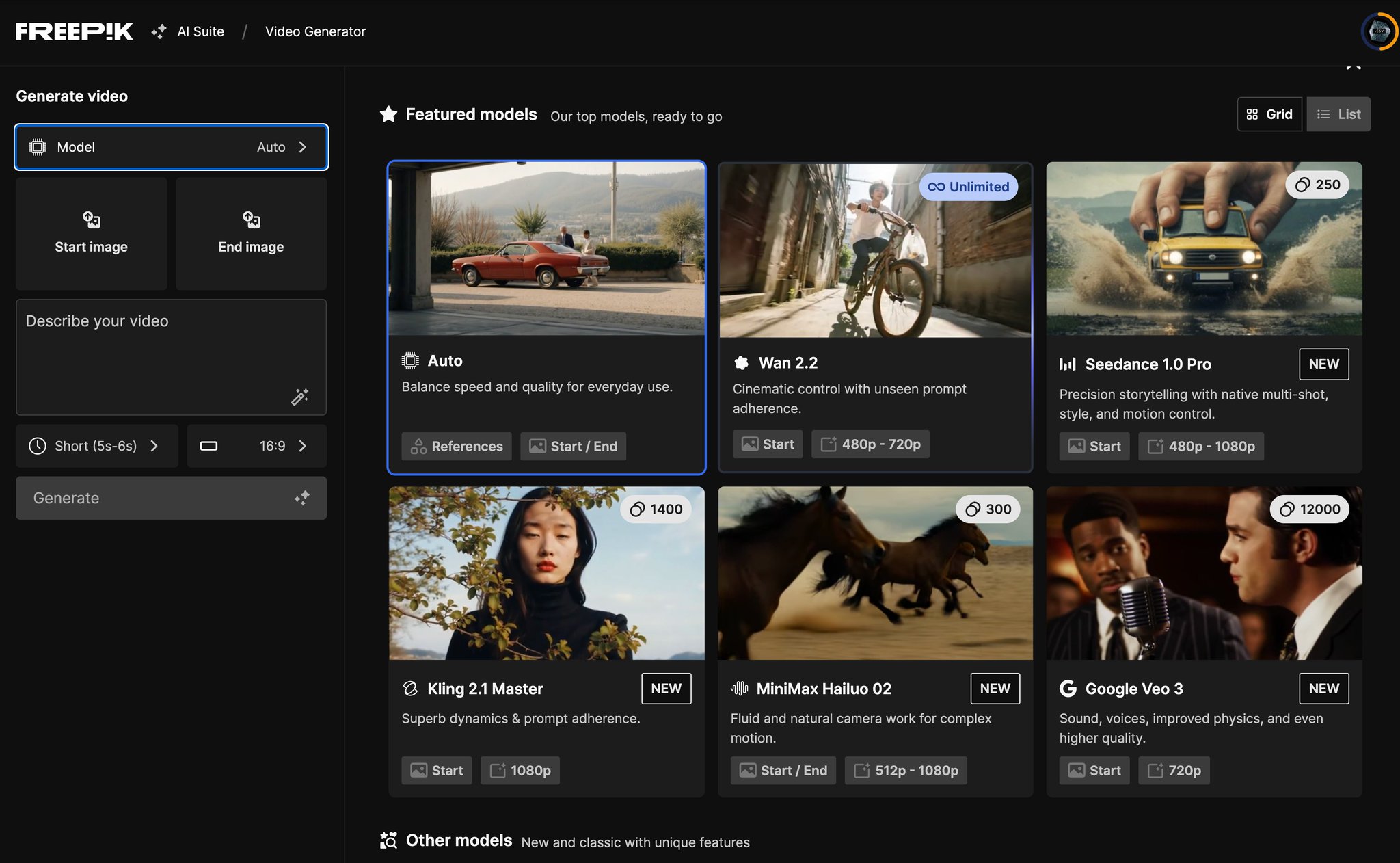Select the Wan 2.2 cyclist thumbnail
This screenshot has width=1400, height=863.
(875, 250)
